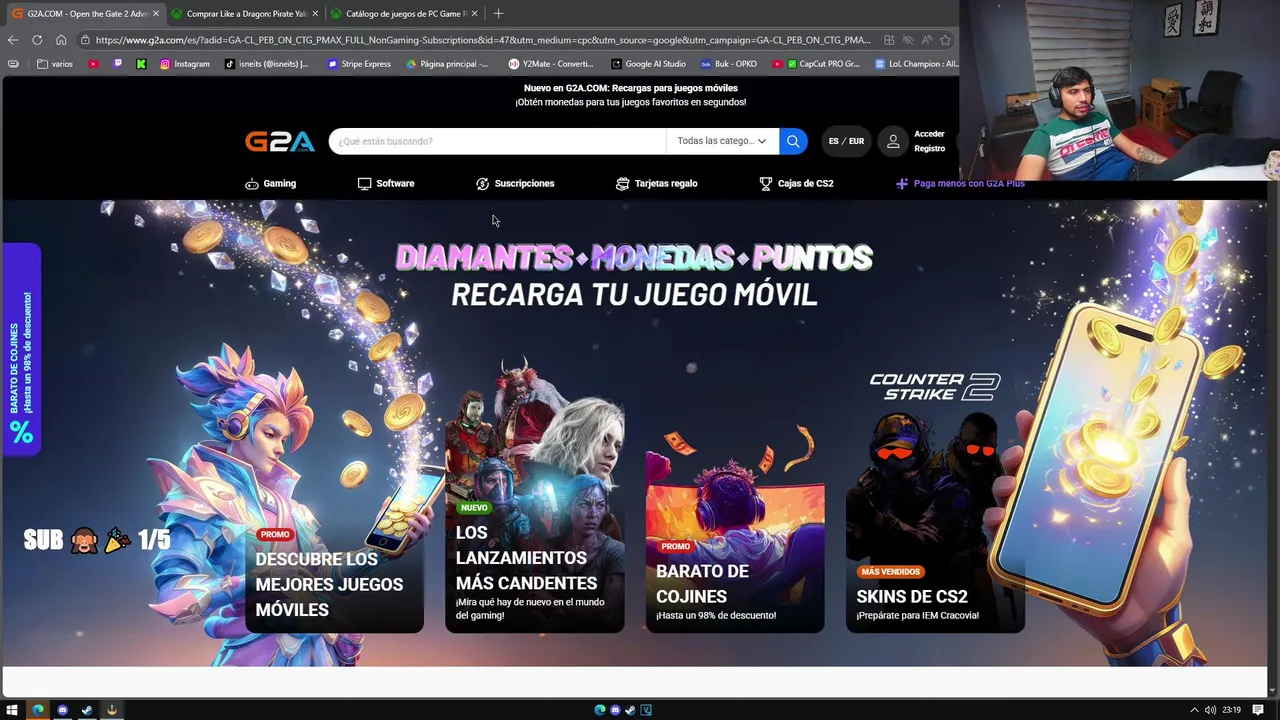Image resolution: width=1280 pixels, height=720 pixels.
Task: Open the Stripe Express bookmark
Action: (x=359, y=64)
